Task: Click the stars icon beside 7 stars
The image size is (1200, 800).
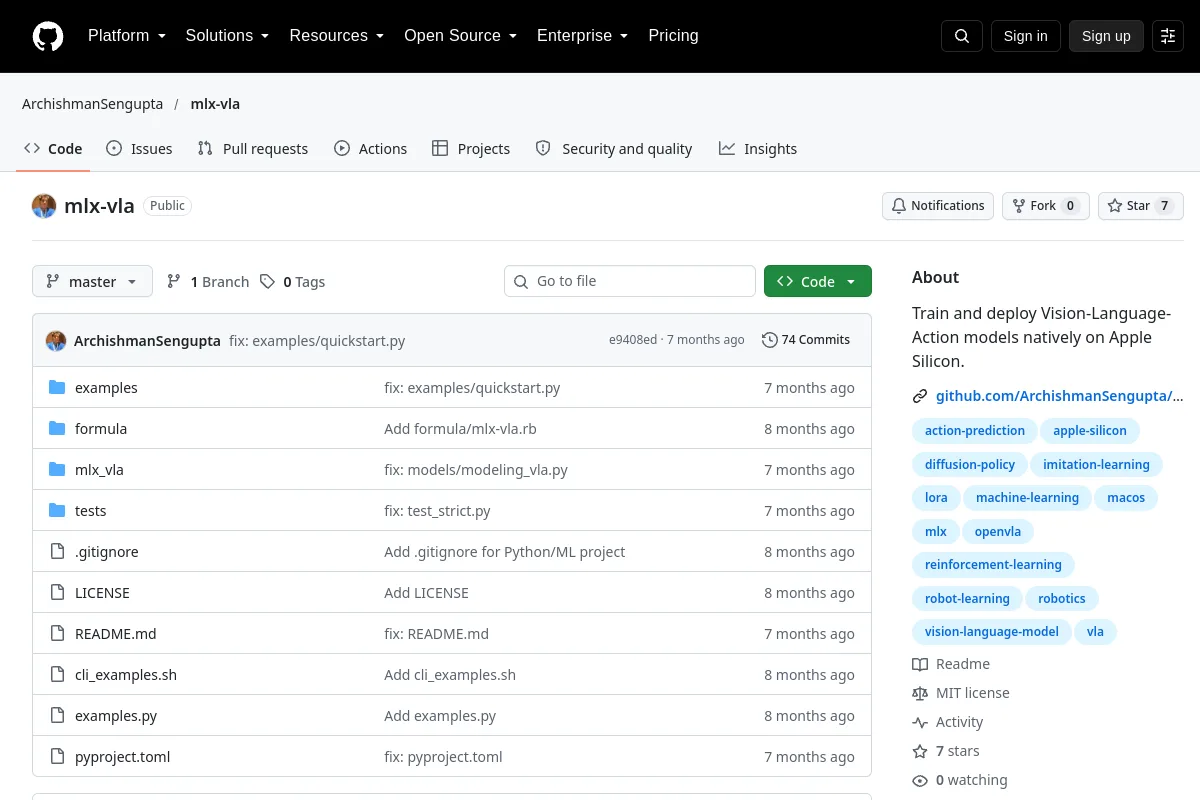Action: coord(920,751)
